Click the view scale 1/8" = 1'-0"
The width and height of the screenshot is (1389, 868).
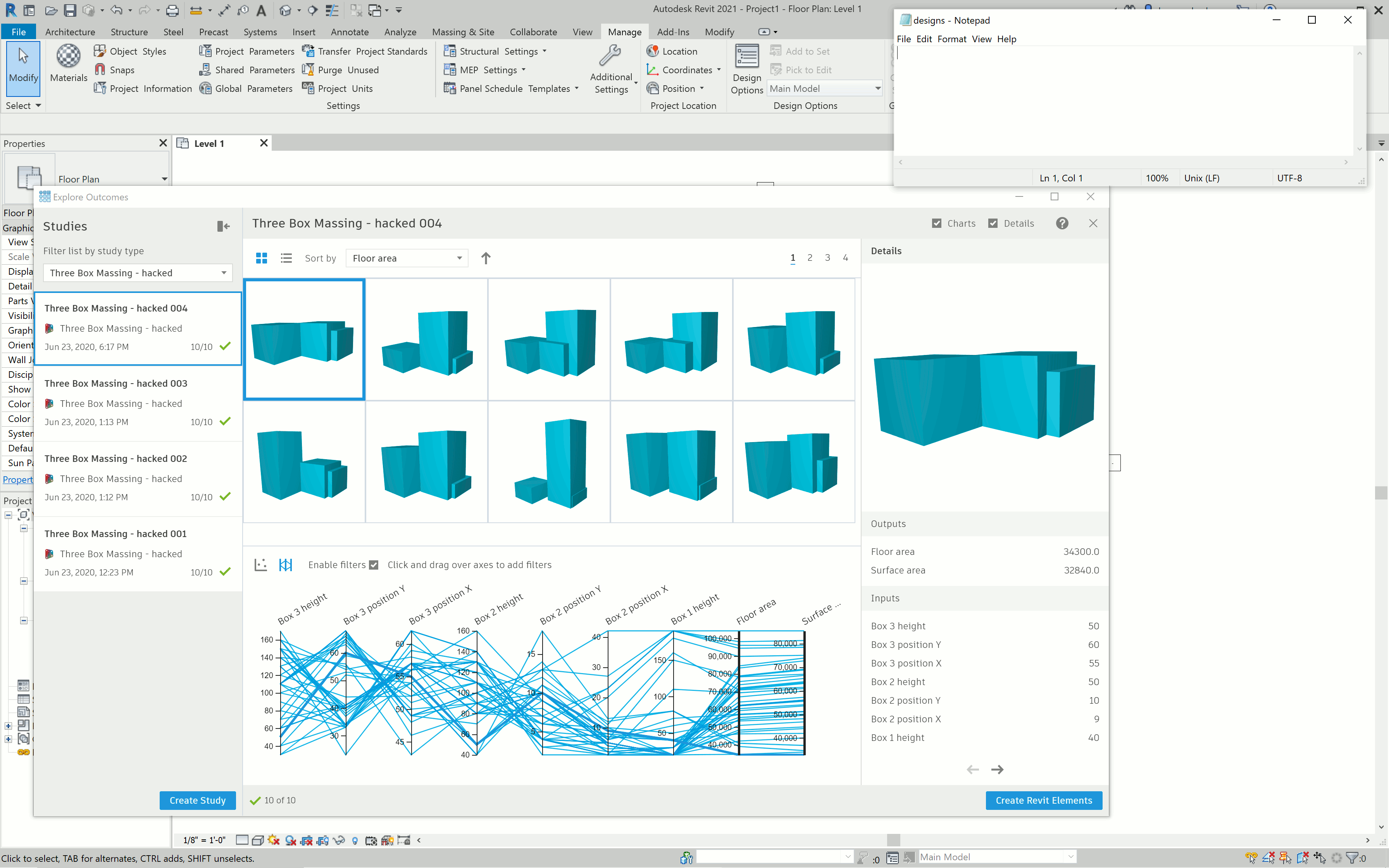pyautogui.click(x=204, y=840)
